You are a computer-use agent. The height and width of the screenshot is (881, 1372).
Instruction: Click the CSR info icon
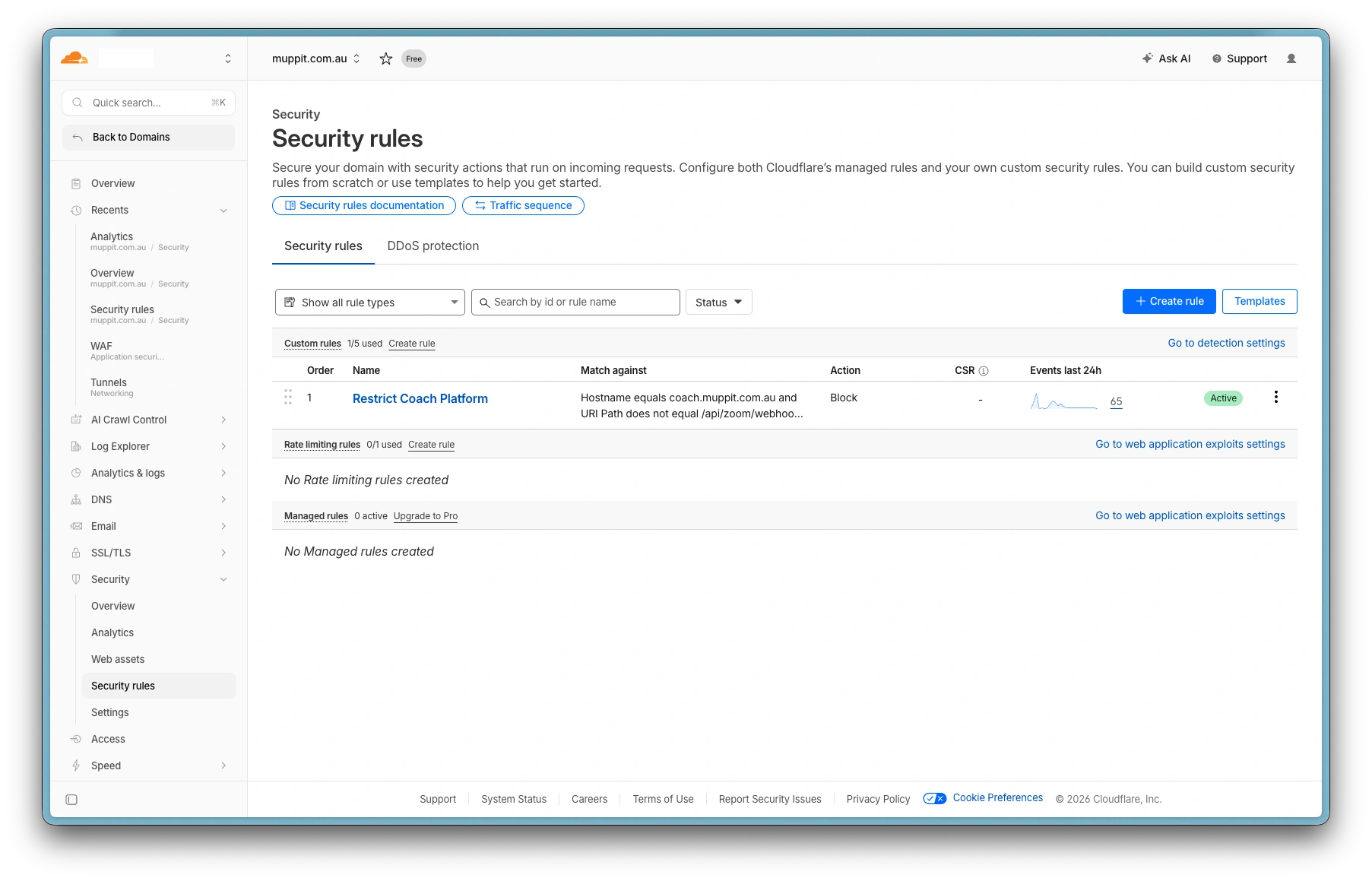click(x=984, y=371)
